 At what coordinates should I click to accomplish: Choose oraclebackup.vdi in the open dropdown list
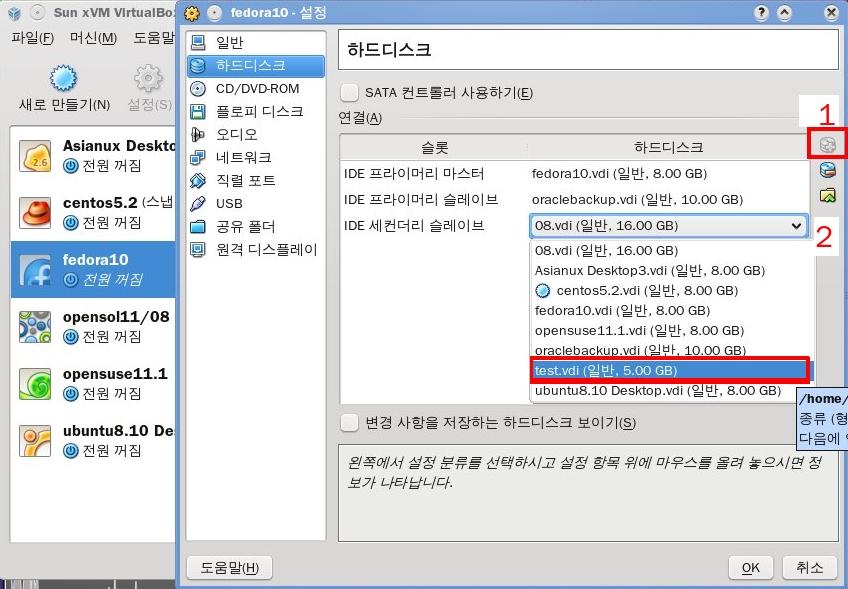672,350
